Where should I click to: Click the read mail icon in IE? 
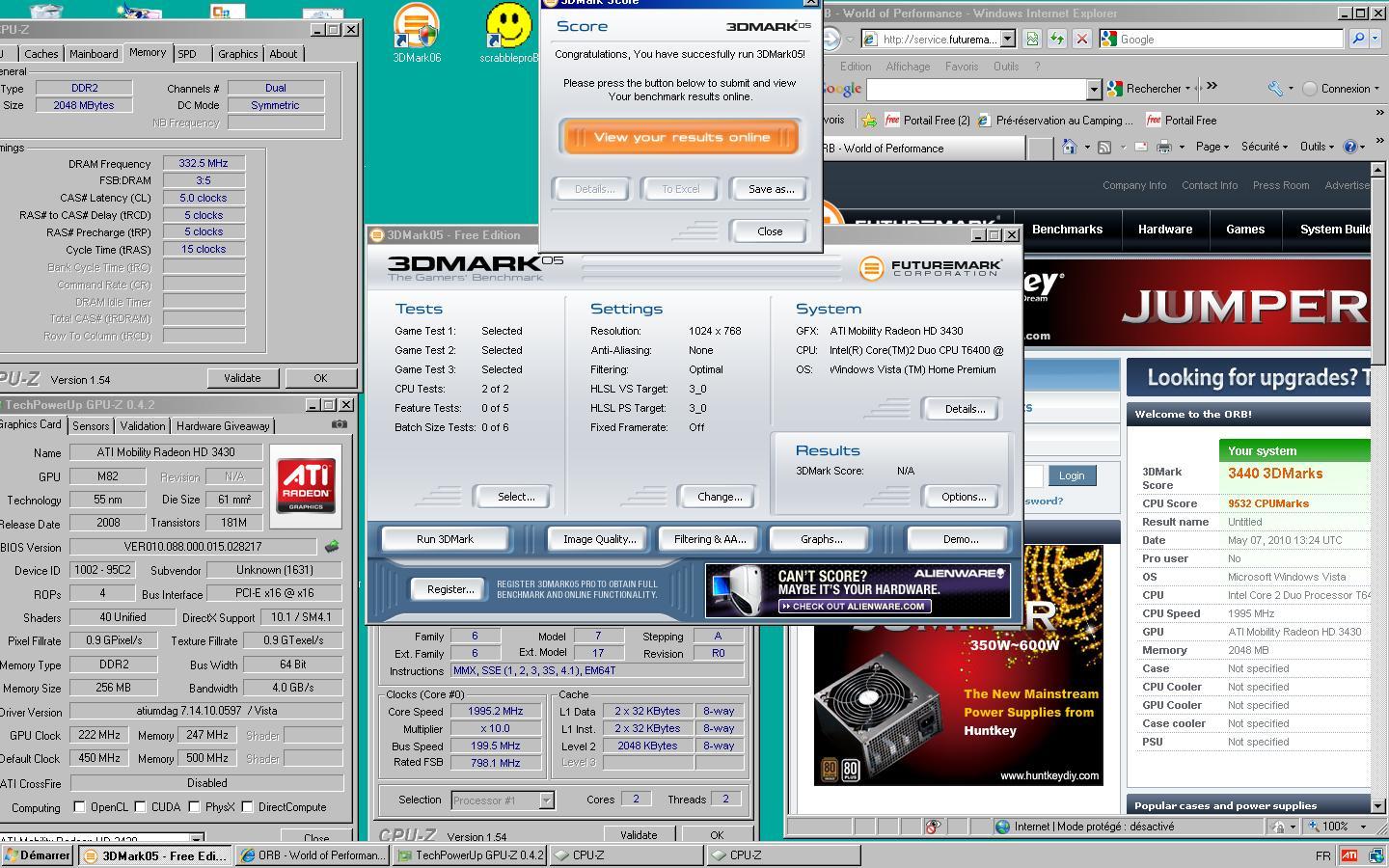[1140, 147]
